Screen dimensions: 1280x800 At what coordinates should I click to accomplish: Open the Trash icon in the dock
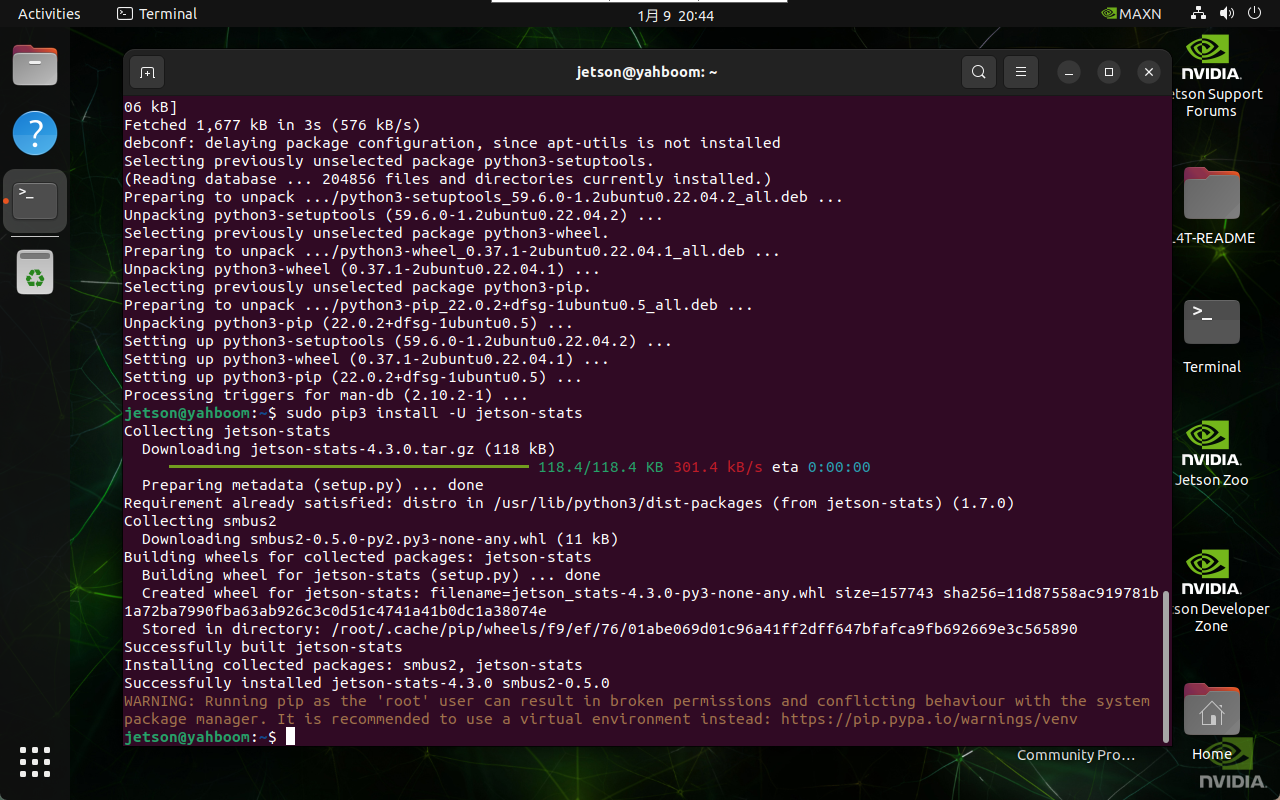coord(35,271)
